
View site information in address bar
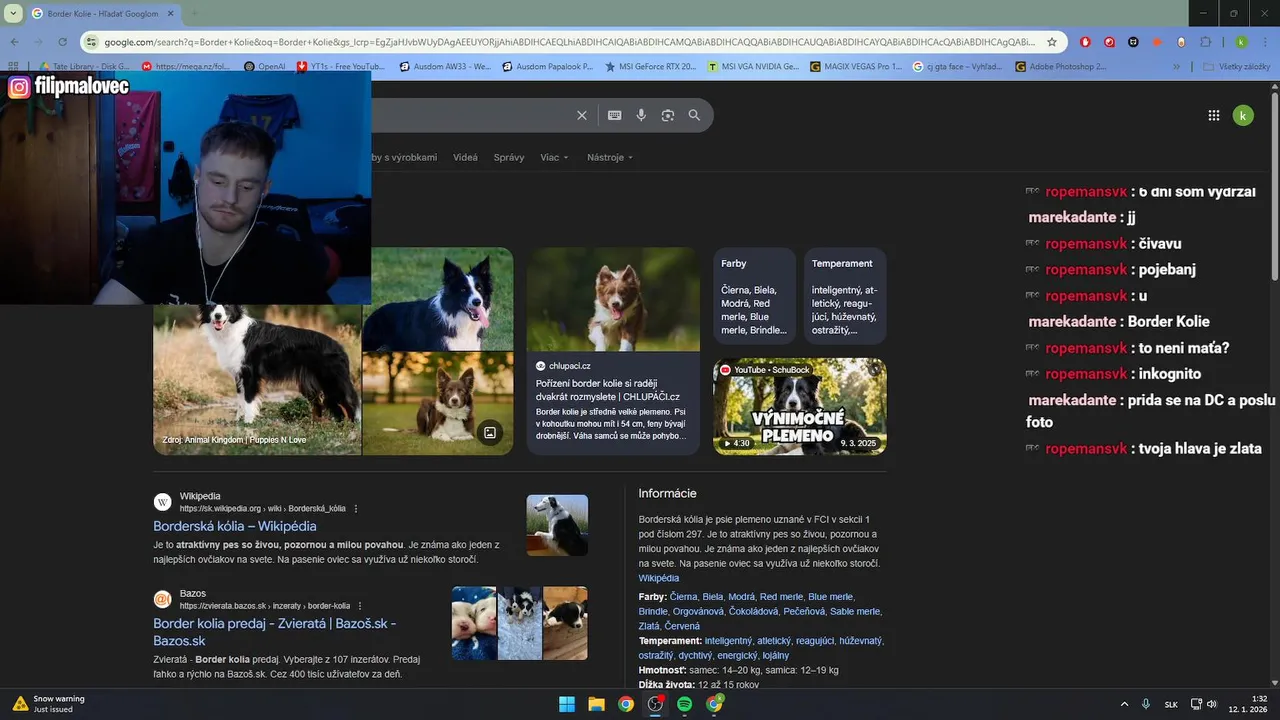click(91, 42)
